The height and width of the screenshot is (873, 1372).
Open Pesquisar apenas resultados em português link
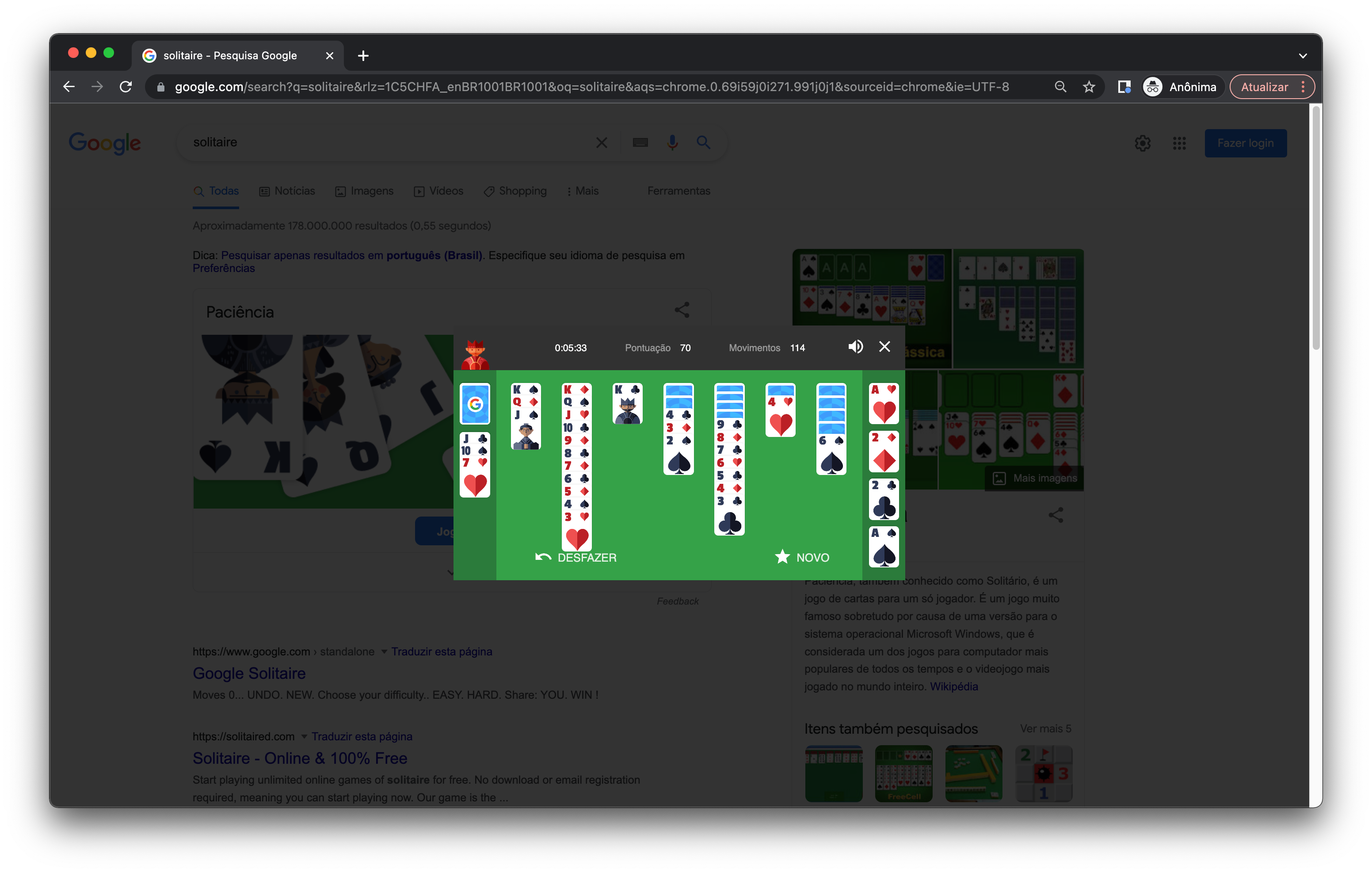tap(351, 256)
